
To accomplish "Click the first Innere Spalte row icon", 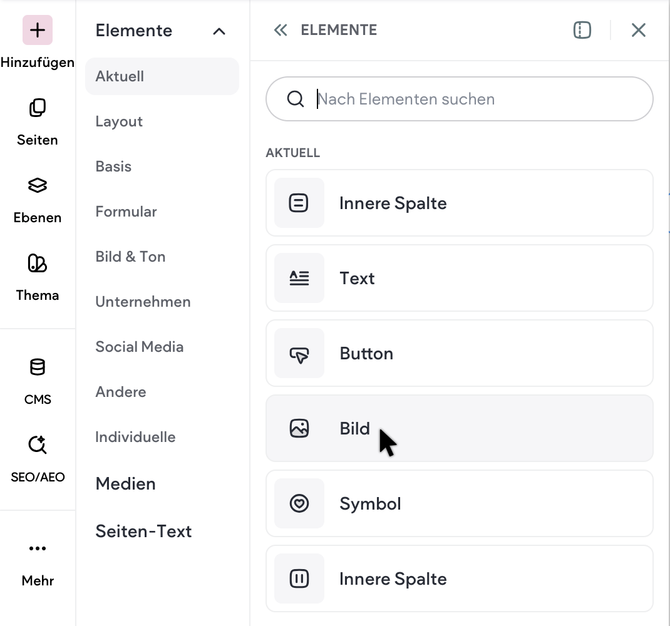I will tap(299, 203).
